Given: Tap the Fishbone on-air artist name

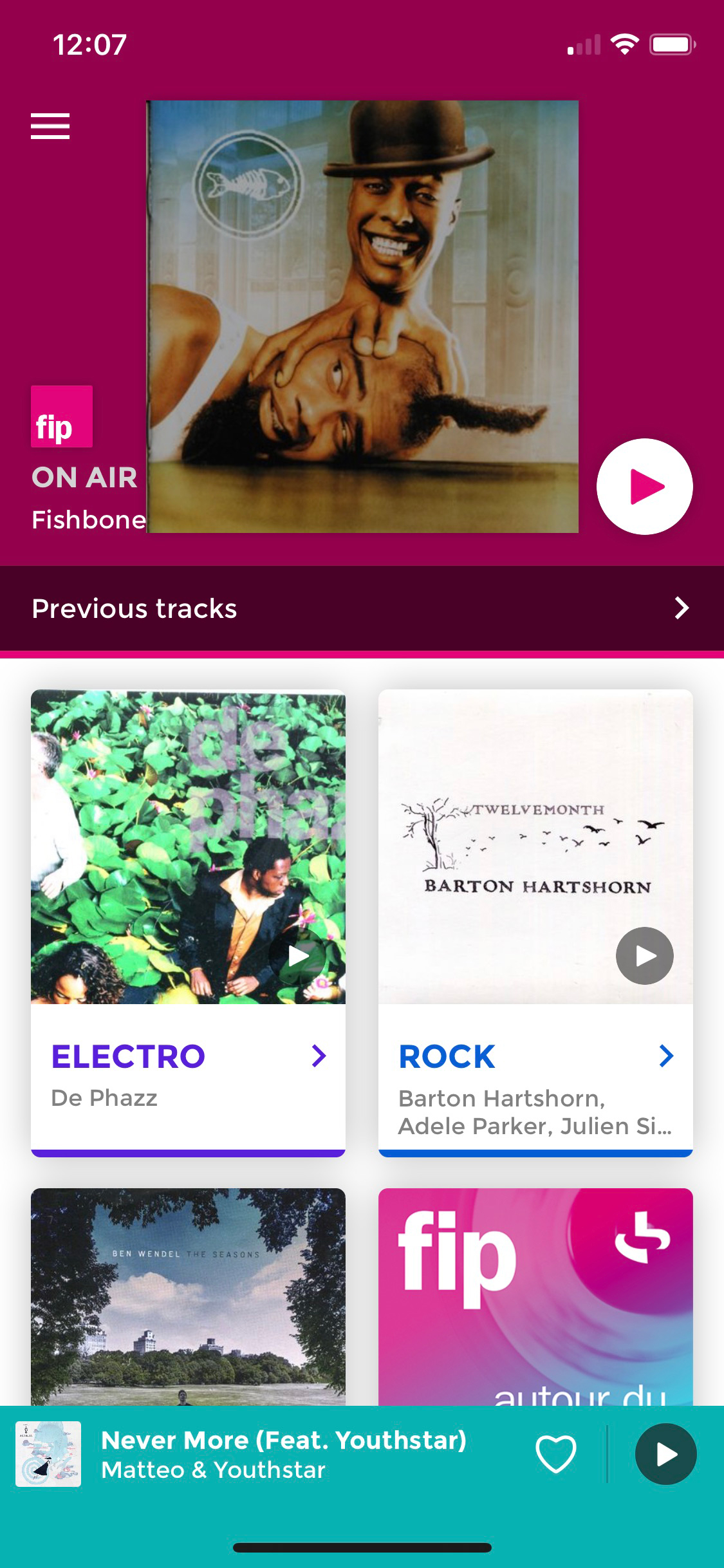Looking at the screenshot, I should pos(89,519).
